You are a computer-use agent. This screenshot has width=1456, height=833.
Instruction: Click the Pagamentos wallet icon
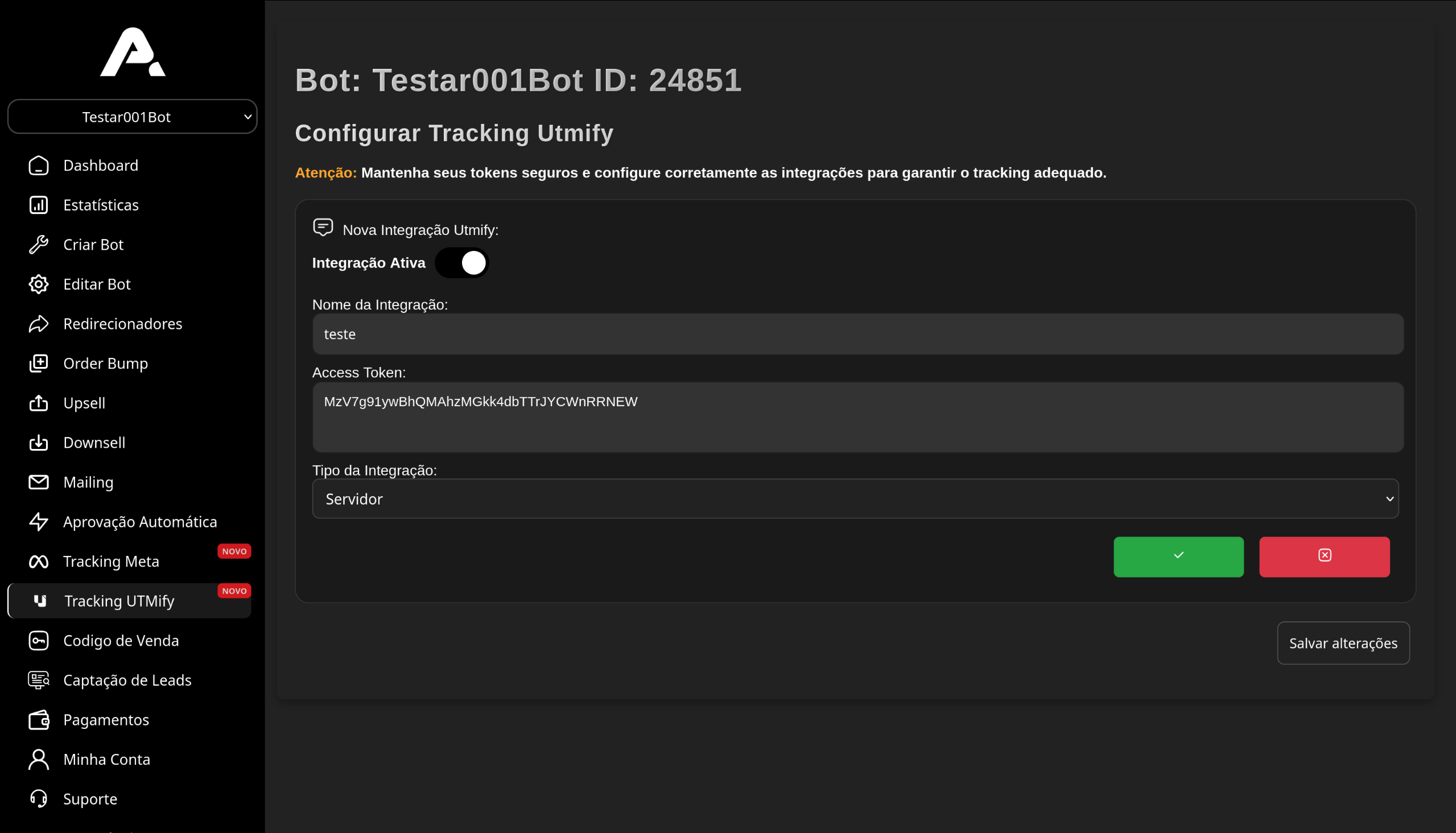pyautogui.click(x=38, y=720)
